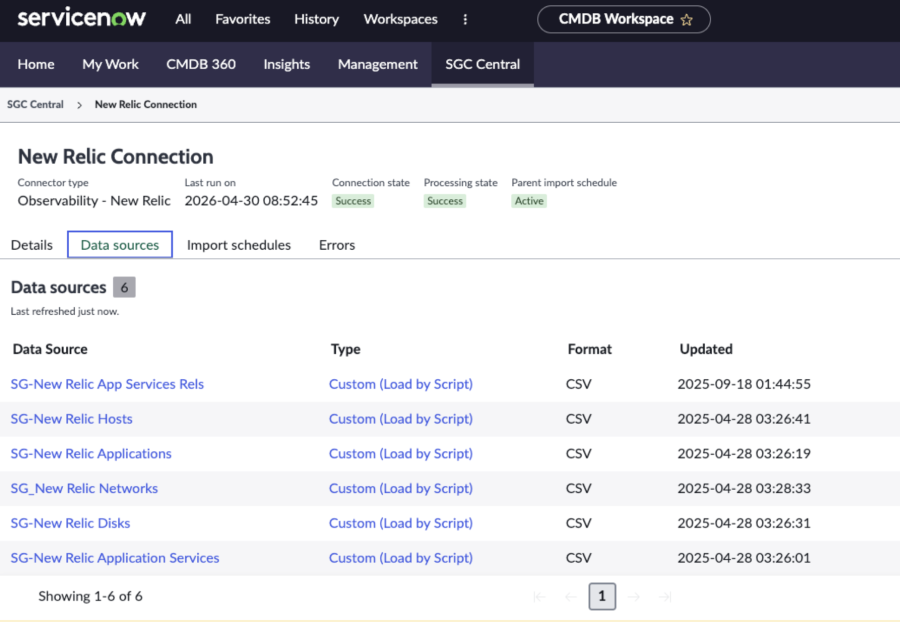Click Showing 1-6 of 6 text

coord(90,596)
